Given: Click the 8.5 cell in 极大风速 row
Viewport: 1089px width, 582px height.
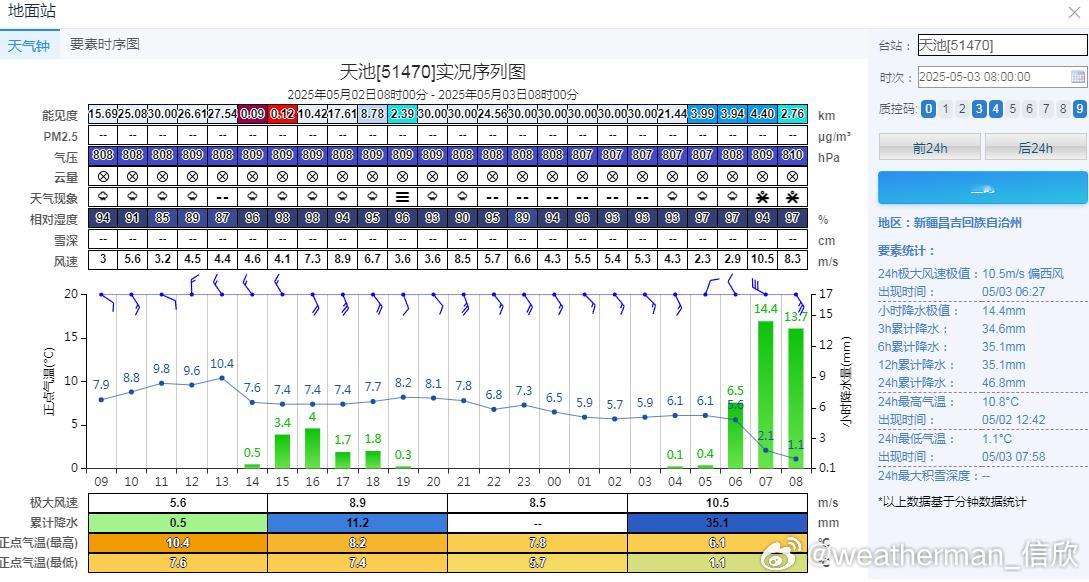Looking at the screenshot, I should [538, 503].
